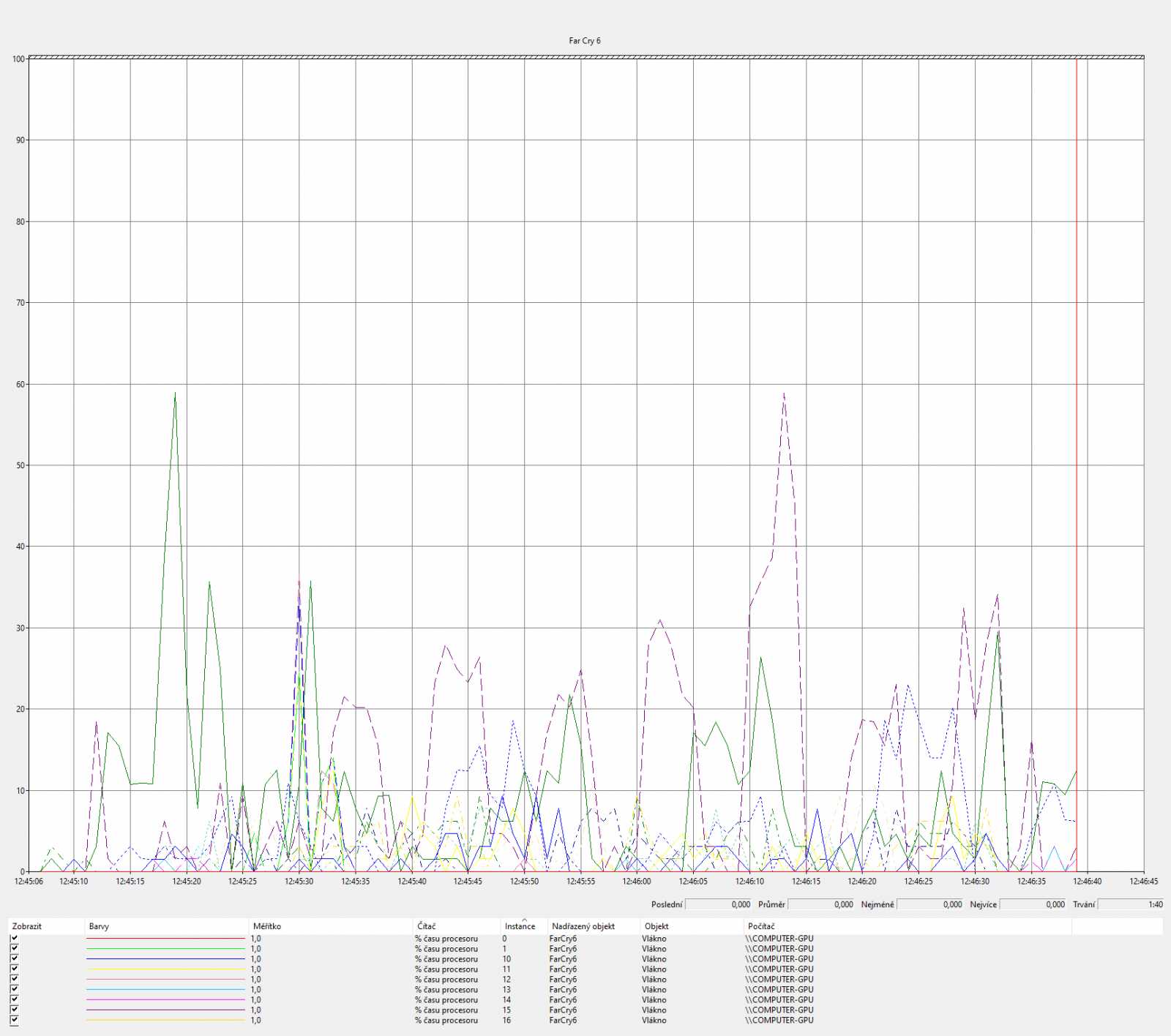Click the Nejvíce value field

[x=1033, y=904]
